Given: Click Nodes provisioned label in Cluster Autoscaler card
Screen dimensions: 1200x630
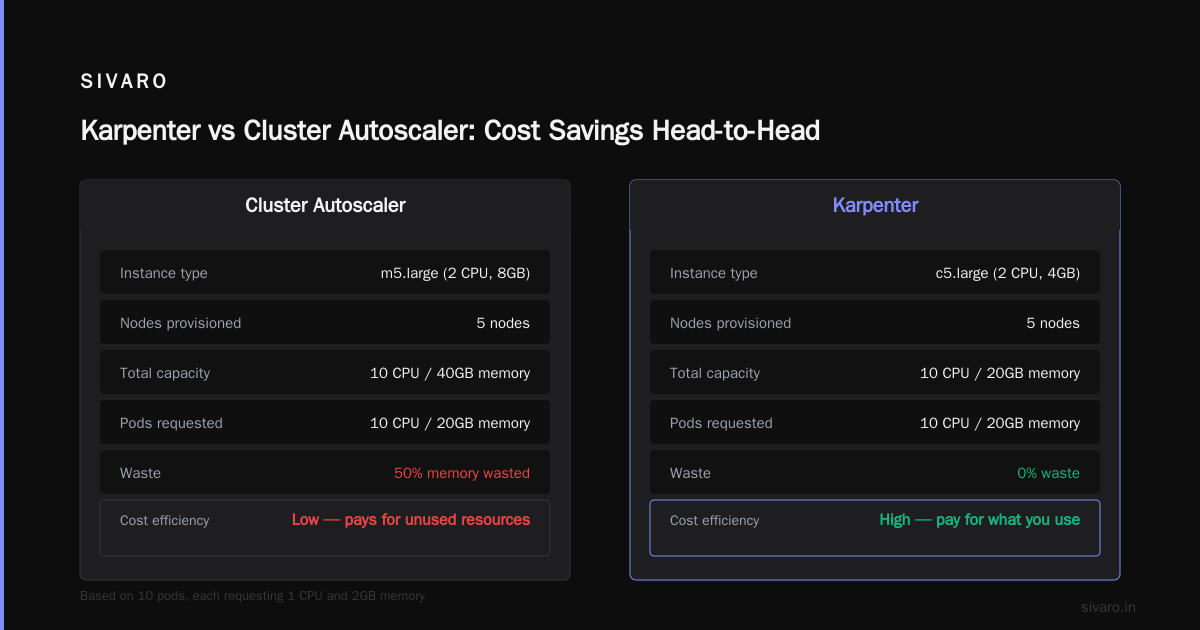Looking at the screenshot, I should [180, 323].
